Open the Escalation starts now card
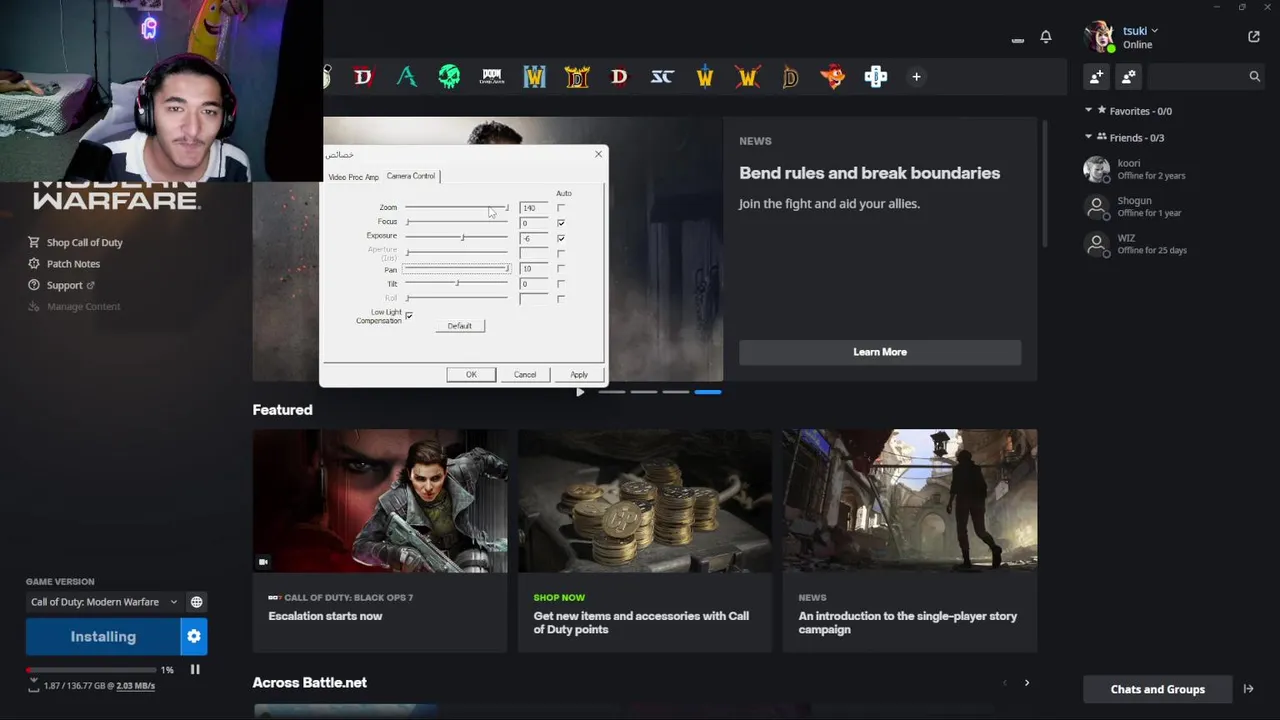This screenshot has height=720, width=1280. pos(380,541)
